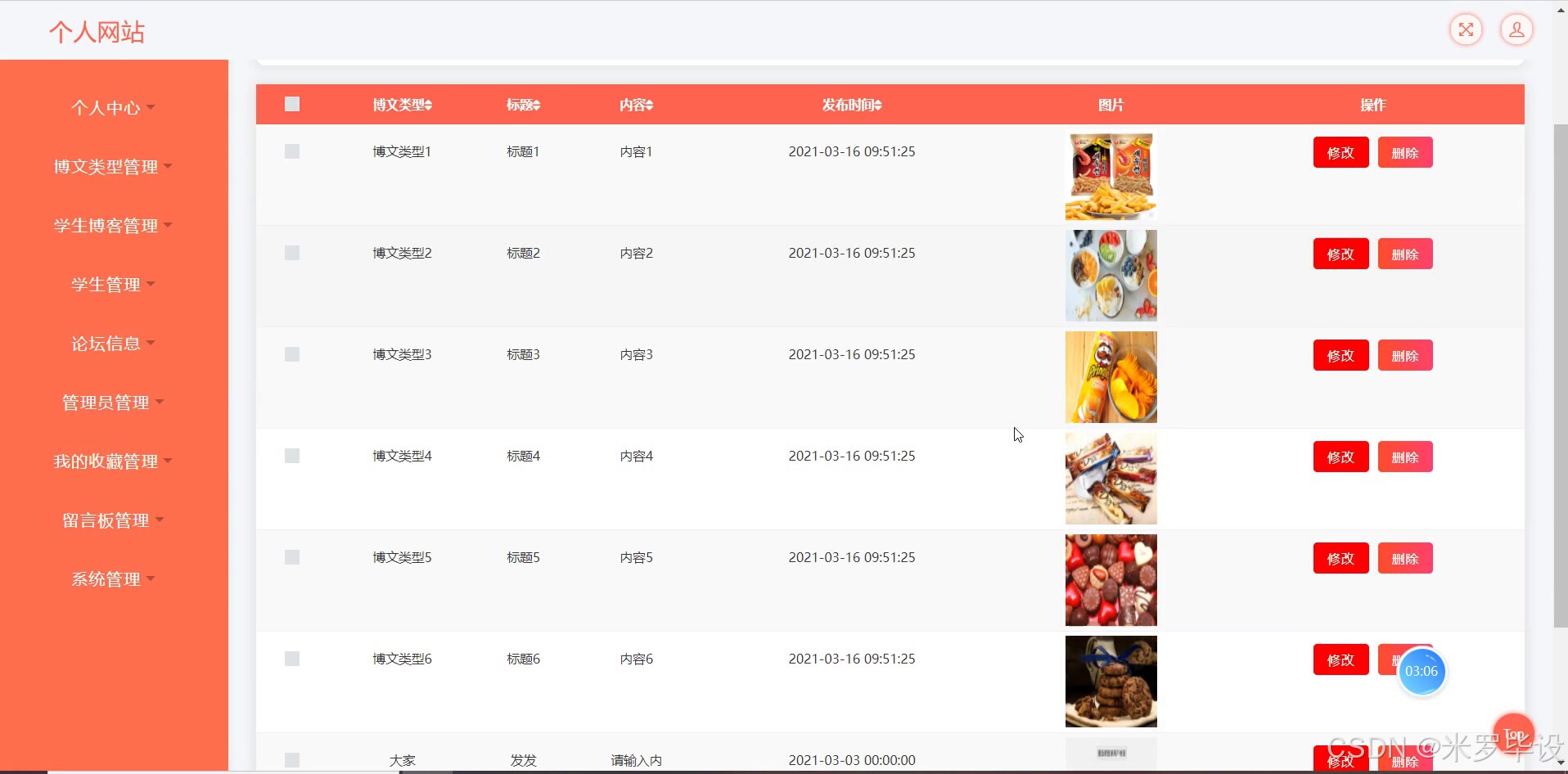The image size is (1568, 774).
Task: Expand the 留言板管理 sidebar menu
Action: pyautogui.click(x=114, y=520)
